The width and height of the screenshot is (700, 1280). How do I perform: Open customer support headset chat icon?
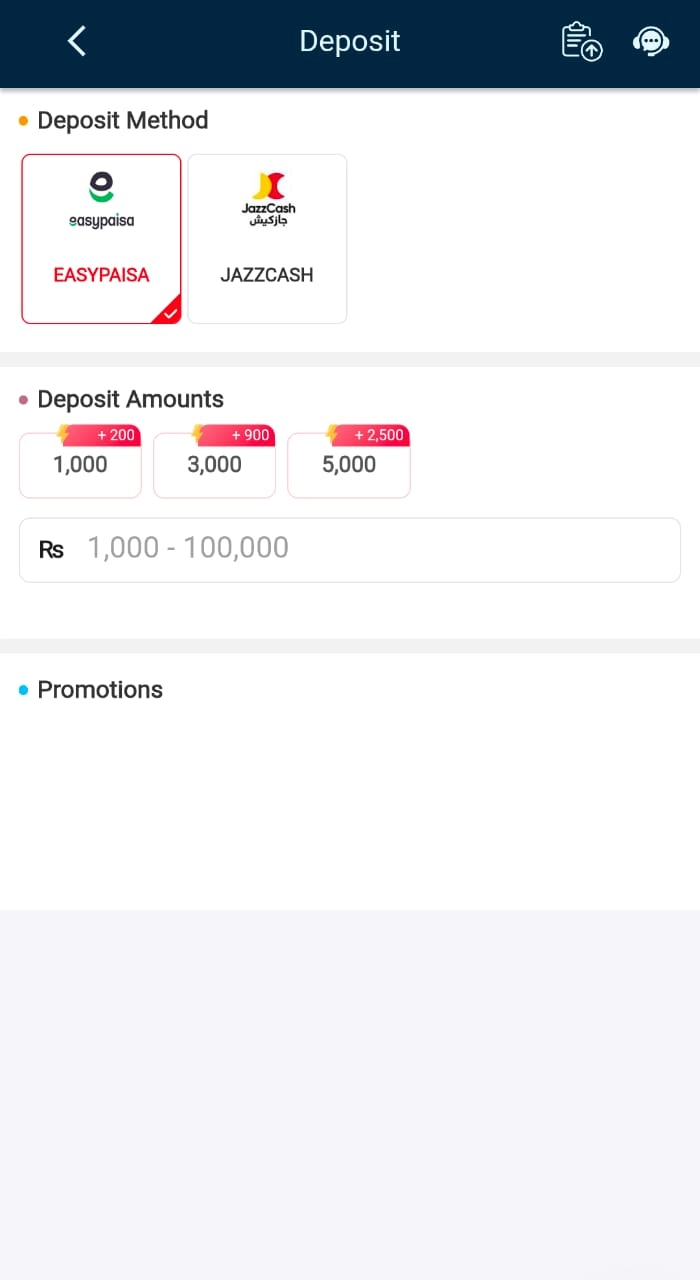coord(651,41)
